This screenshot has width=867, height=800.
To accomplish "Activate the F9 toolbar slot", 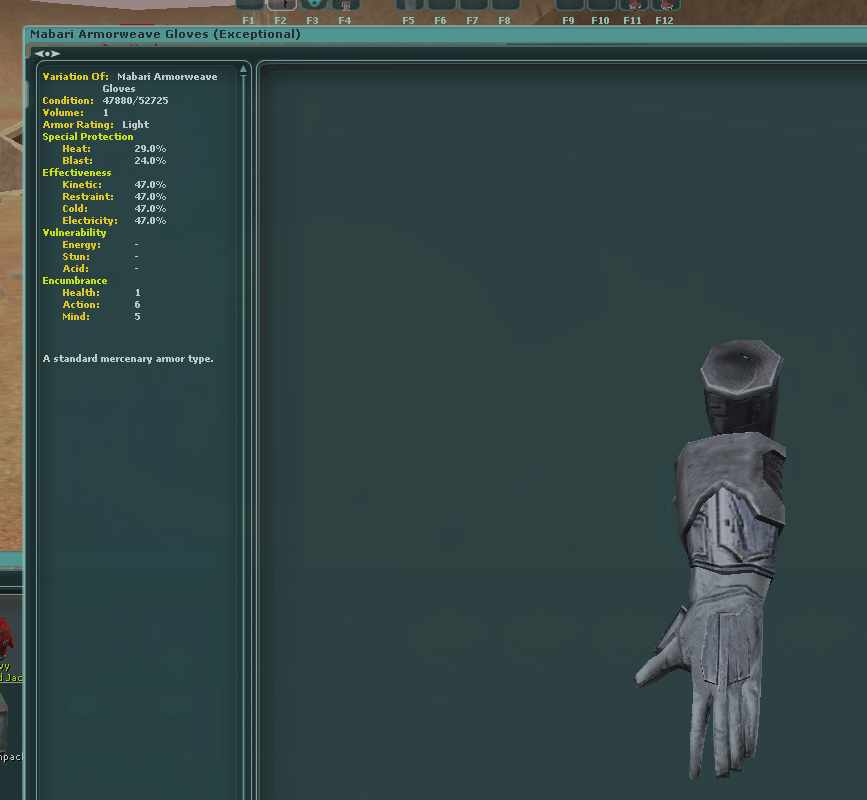I will pyautogui.click(x=569, y=6).
